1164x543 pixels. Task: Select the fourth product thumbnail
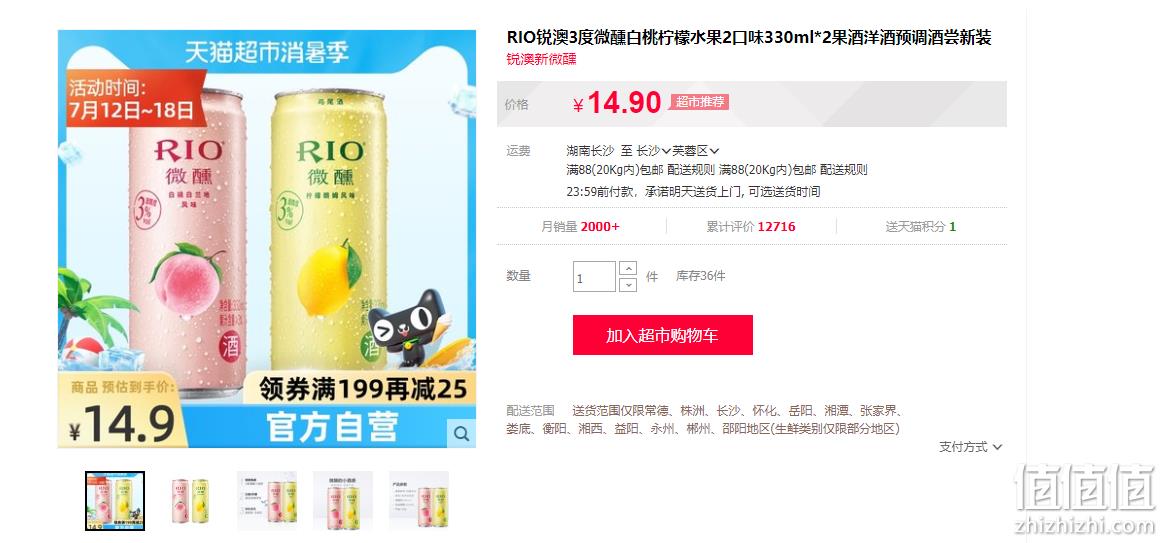[x=343, y=501]
